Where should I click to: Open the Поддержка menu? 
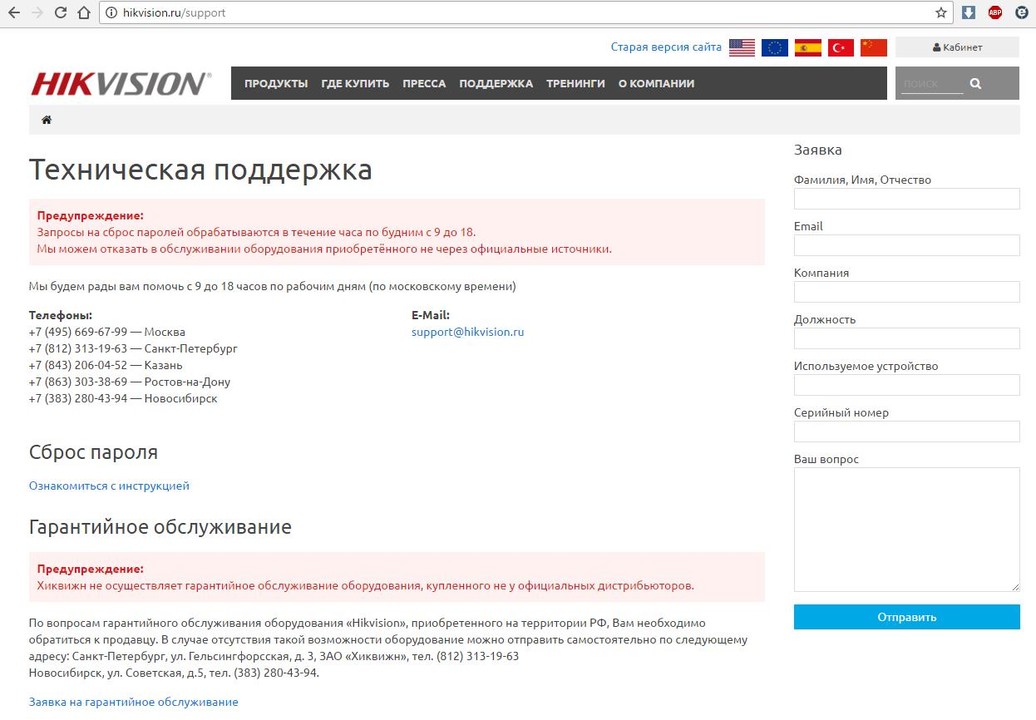496,84
